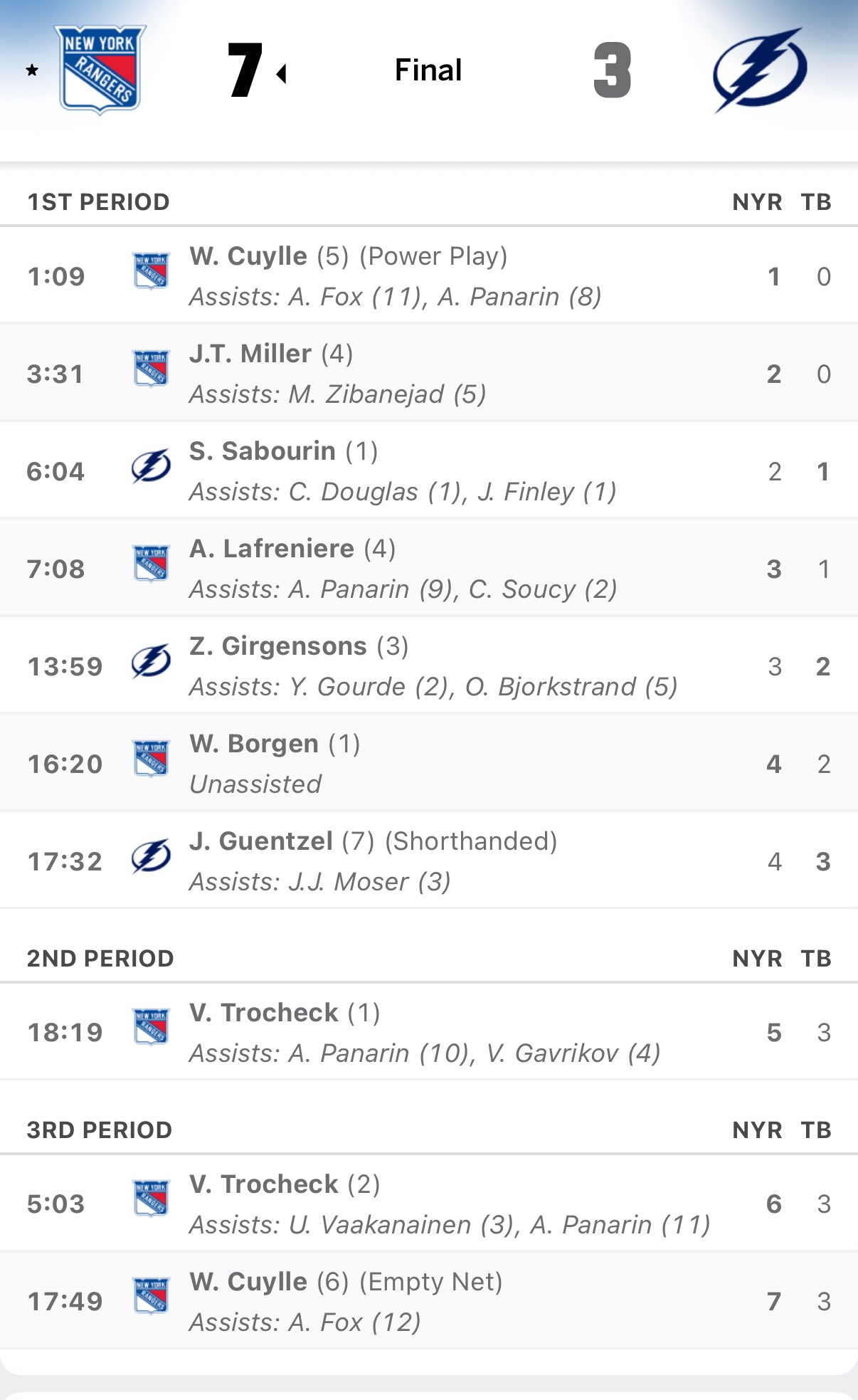
Task: Open A. Lafreniere player link
Action: (x=272, y=549)
